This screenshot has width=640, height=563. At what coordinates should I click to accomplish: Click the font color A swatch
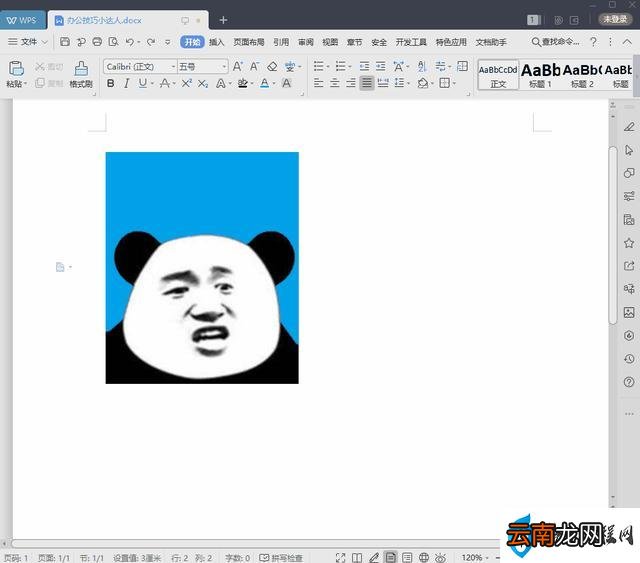pos(264,83)
